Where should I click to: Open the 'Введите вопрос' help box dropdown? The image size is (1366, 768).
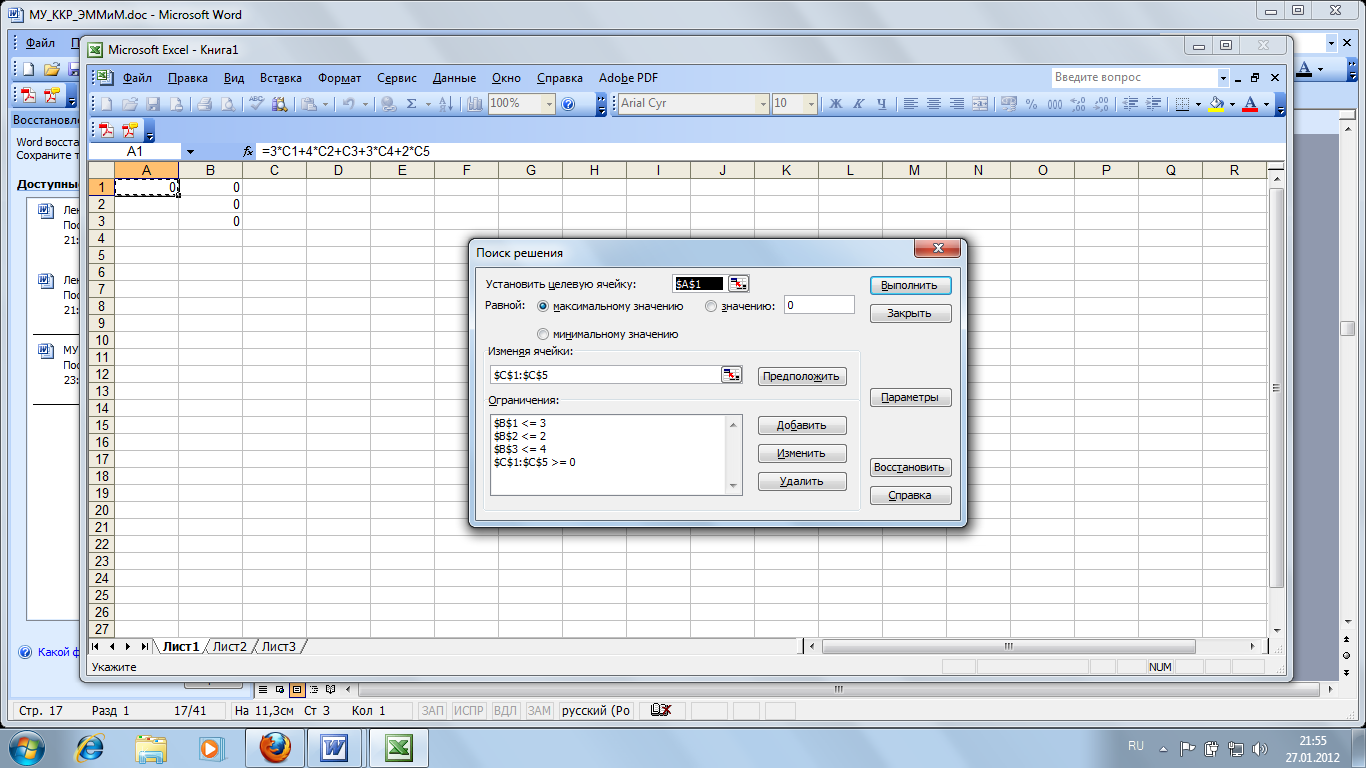pos(1223,77)
